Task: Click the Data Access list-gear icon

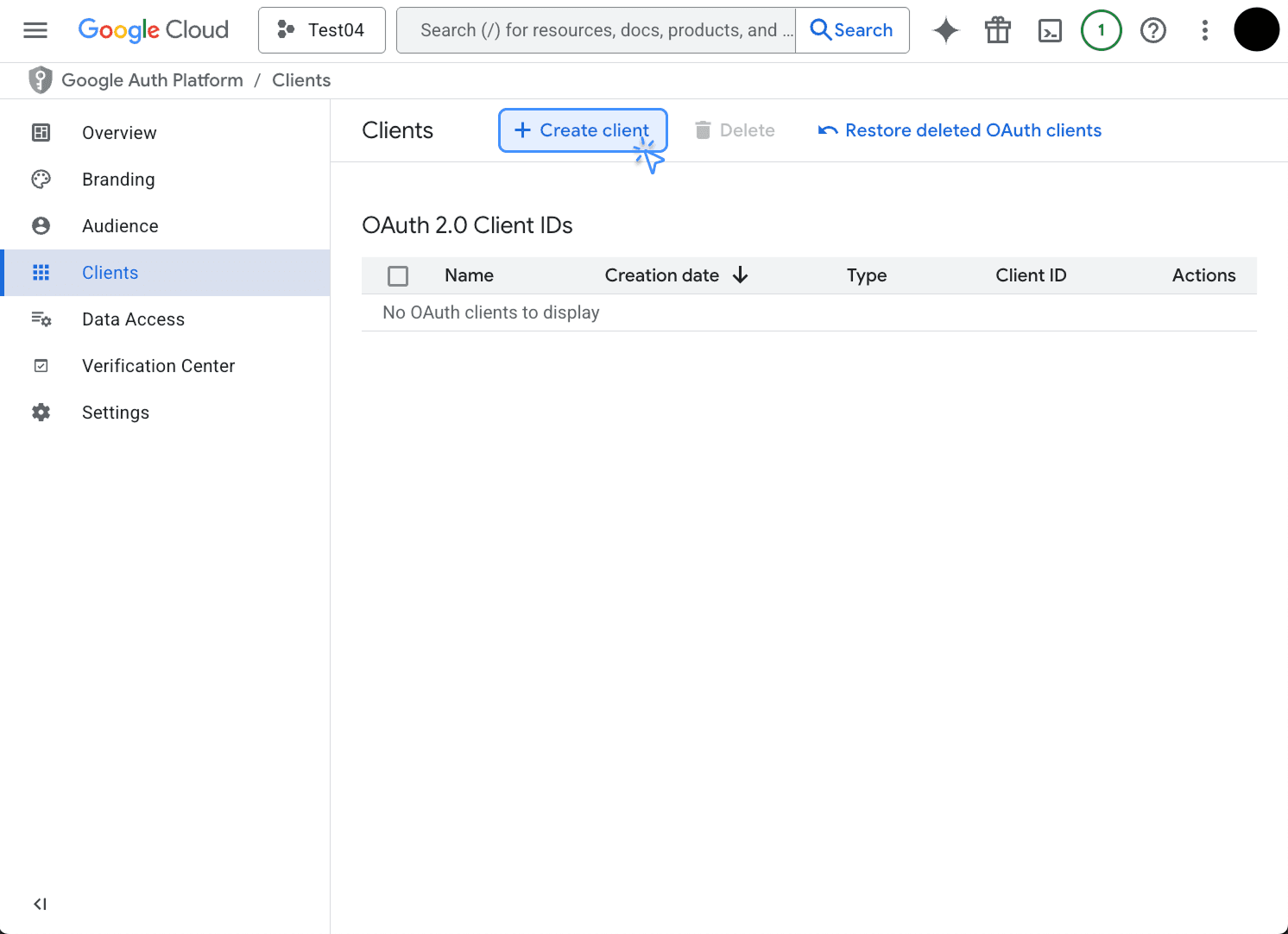Action: click(x=41, y=319)
